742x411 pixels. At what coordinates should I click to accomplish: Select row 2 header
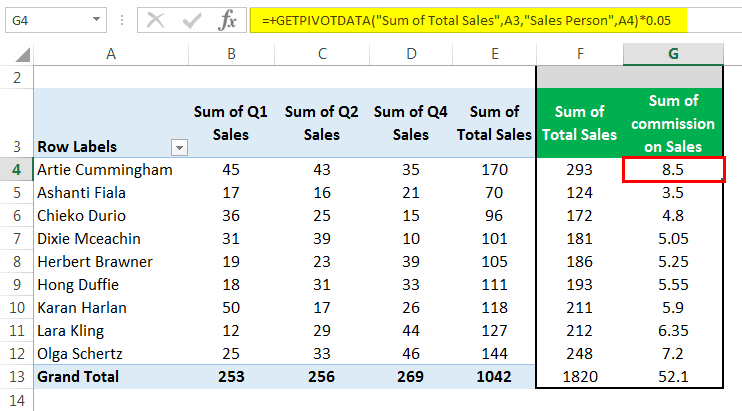click(17, 77)
